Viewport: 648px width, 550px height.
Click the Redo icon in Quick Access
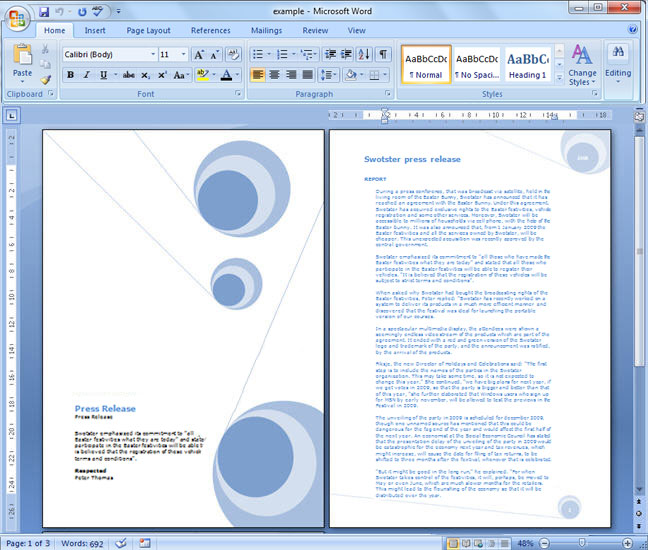click(x=82, y=12)
